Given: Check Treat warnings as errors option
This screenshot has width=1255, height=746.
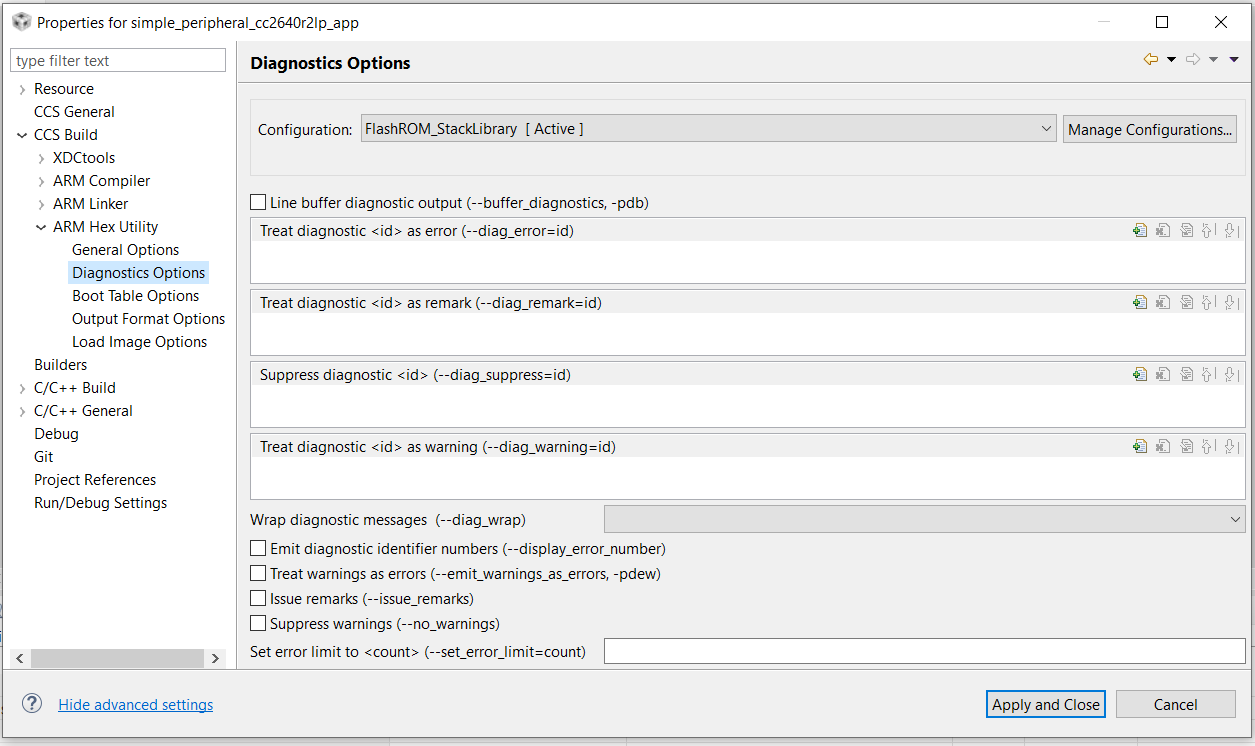Looking at the screenshot, I should 259,574.
